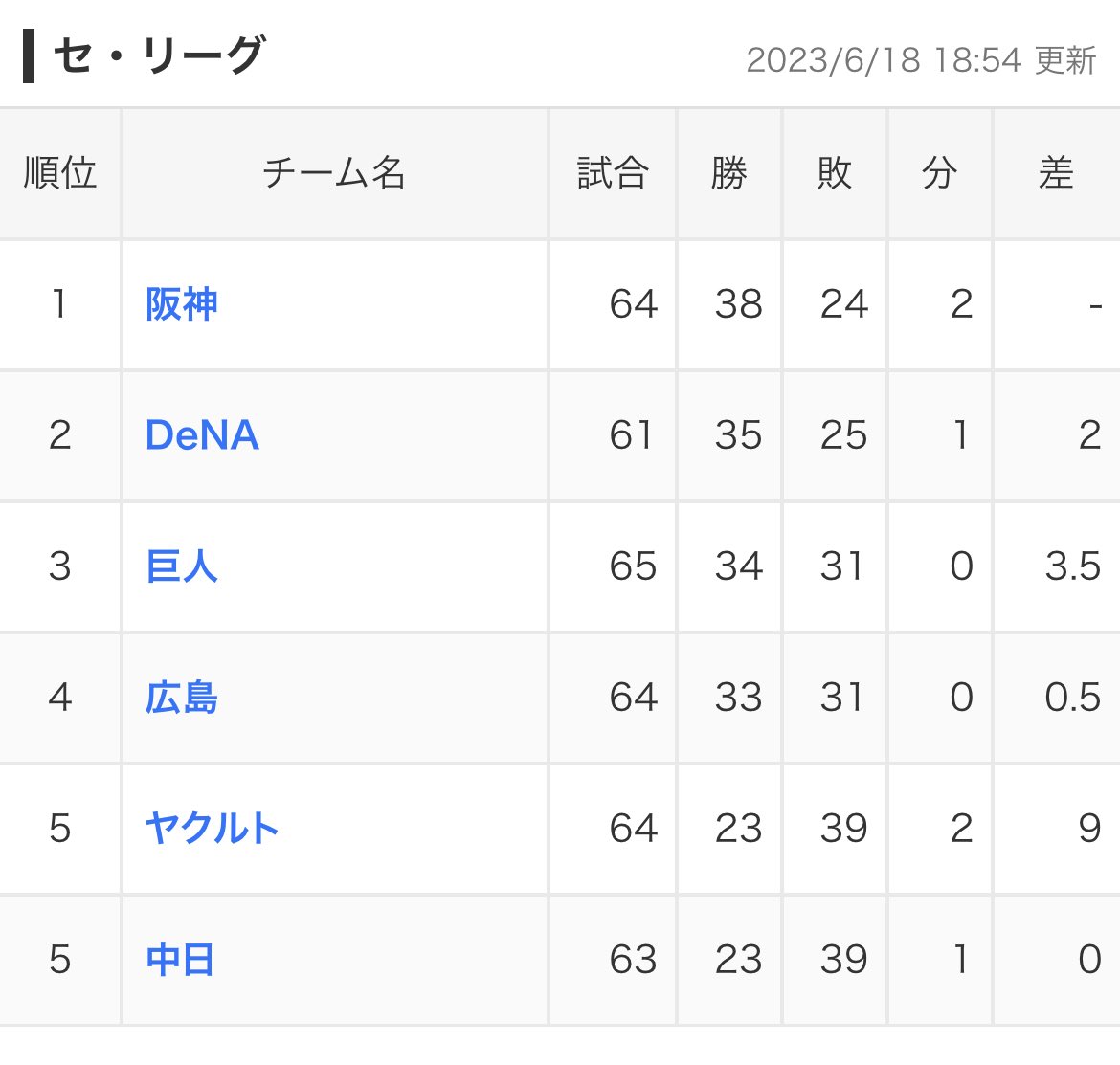This screenshot has height=1065, width=1120.
Task: Click the チーム名 column header
Action: click(x=334, y=173)
